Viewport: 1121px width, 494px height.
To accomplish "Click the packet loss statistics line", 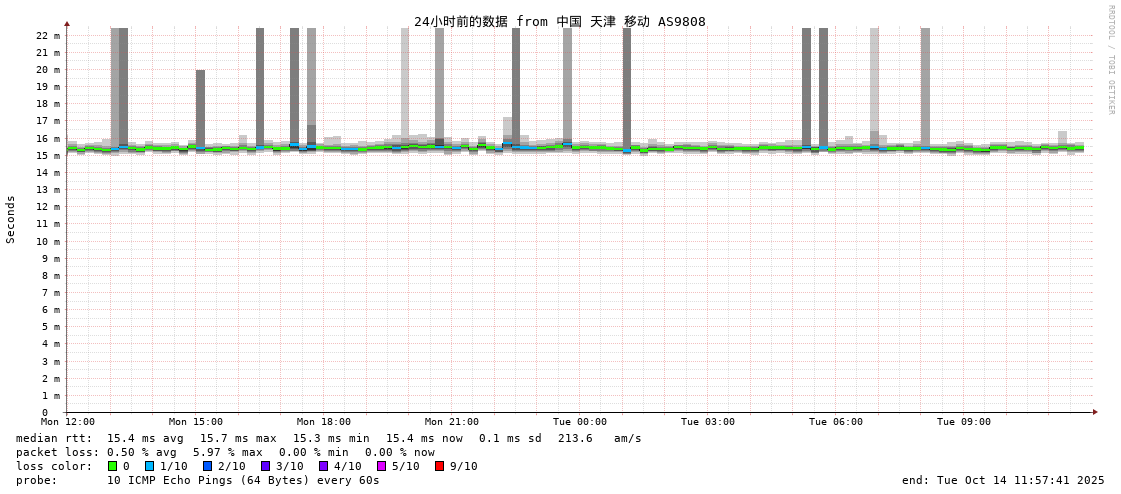I will click(x=225, y=453).
